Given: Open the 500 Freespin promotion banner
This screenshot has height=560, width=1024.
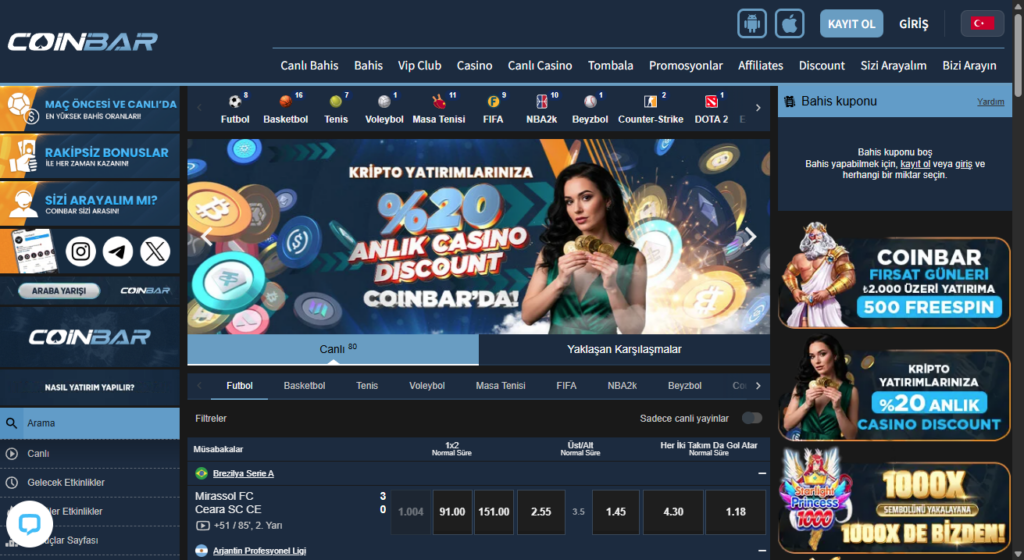Looking at the screenshot, I should click(894, 282).
